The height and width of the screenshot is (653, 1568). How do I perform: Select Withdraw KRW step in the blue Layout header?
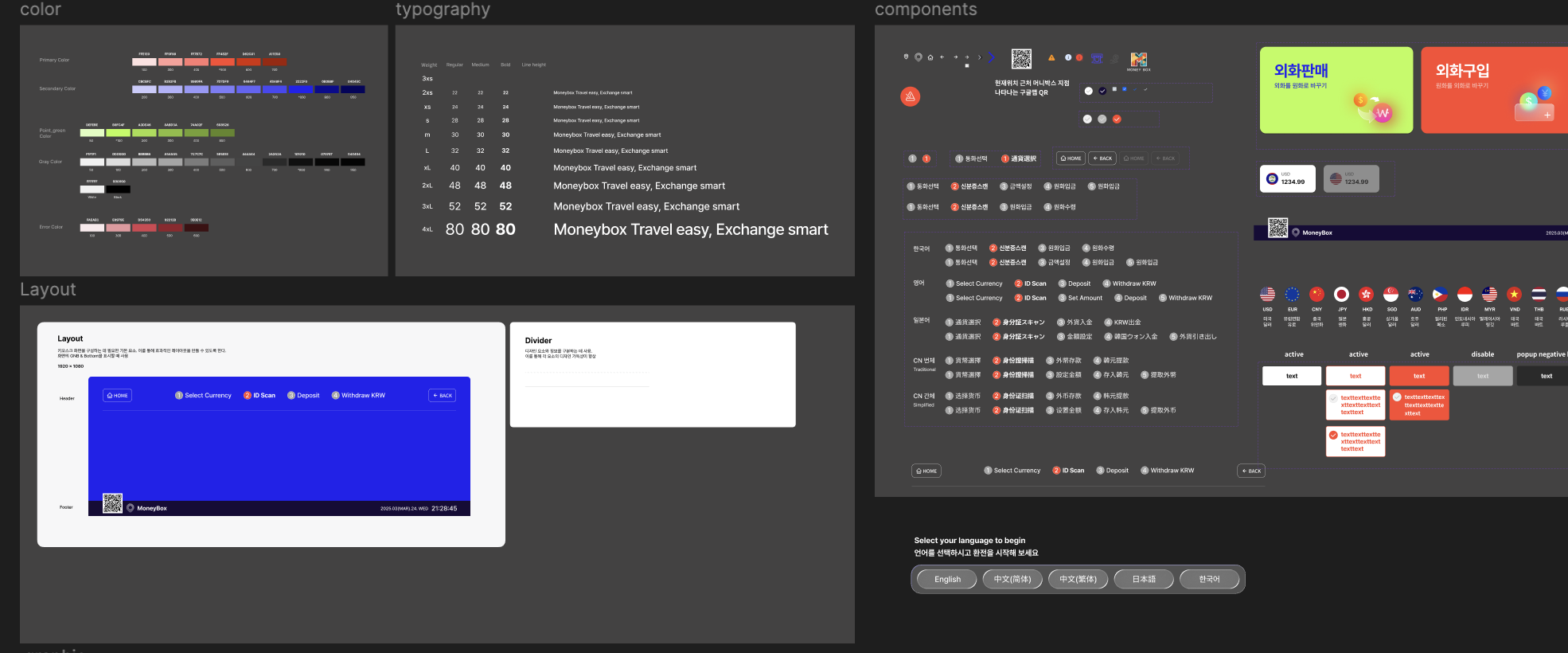tap(358, 395)
